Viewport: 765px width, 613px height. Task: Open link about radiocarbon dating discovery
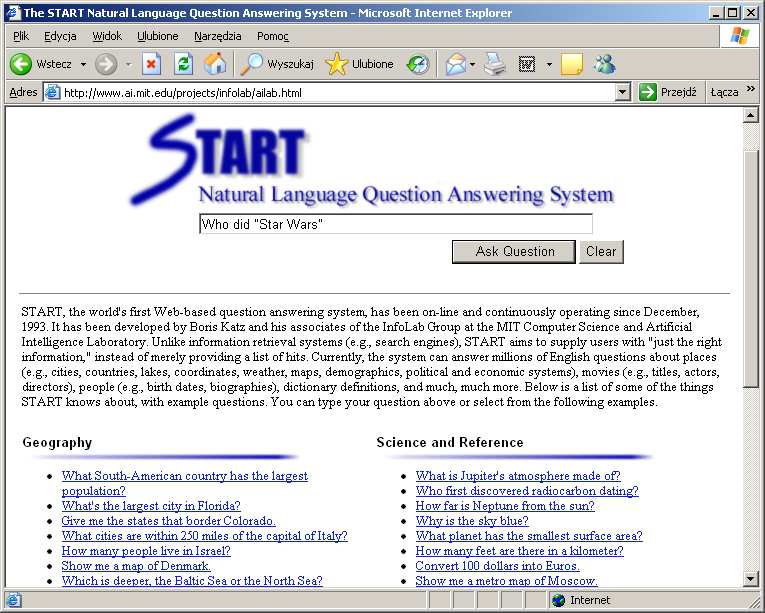click(x=526, y=491)
